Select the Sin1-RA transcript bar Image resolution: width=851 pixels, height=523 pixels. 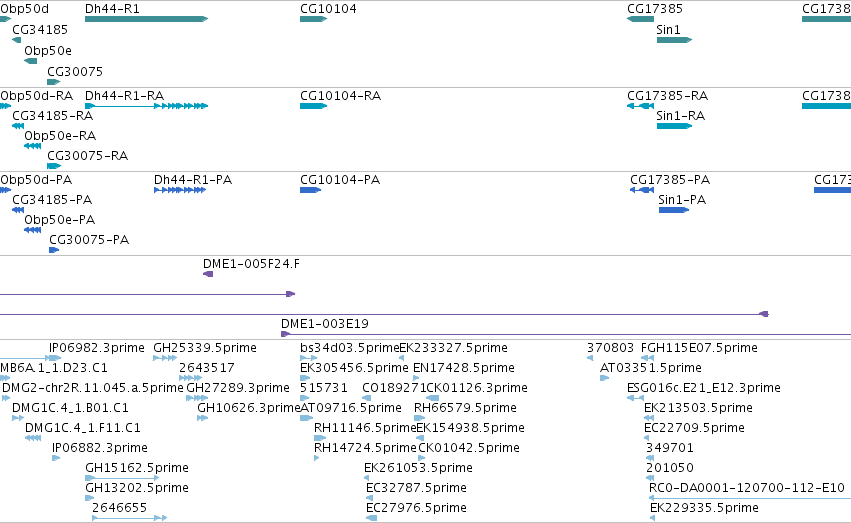pyautogui.click(x=674, y=126)
